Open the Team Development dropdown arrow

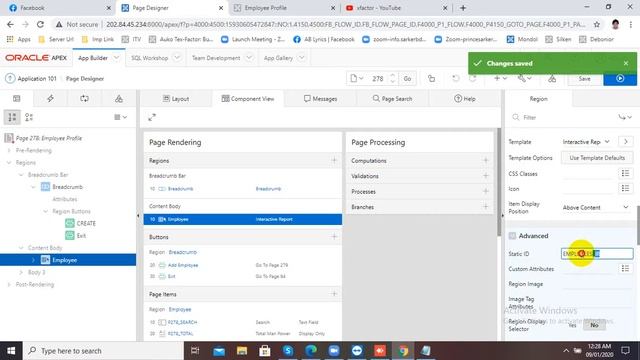249,58
